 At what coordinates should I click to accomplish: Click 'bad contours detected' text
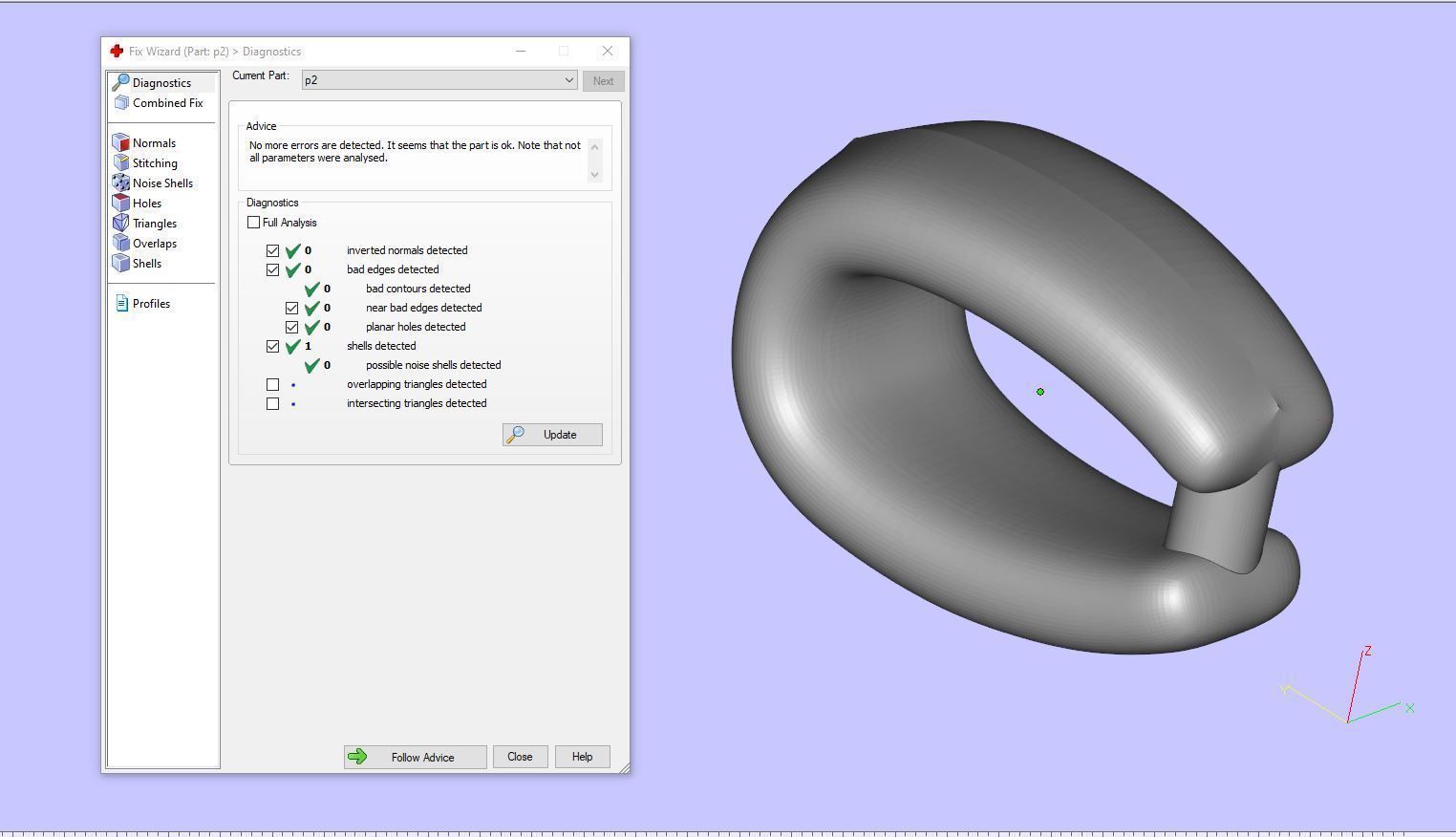point(418,289)
